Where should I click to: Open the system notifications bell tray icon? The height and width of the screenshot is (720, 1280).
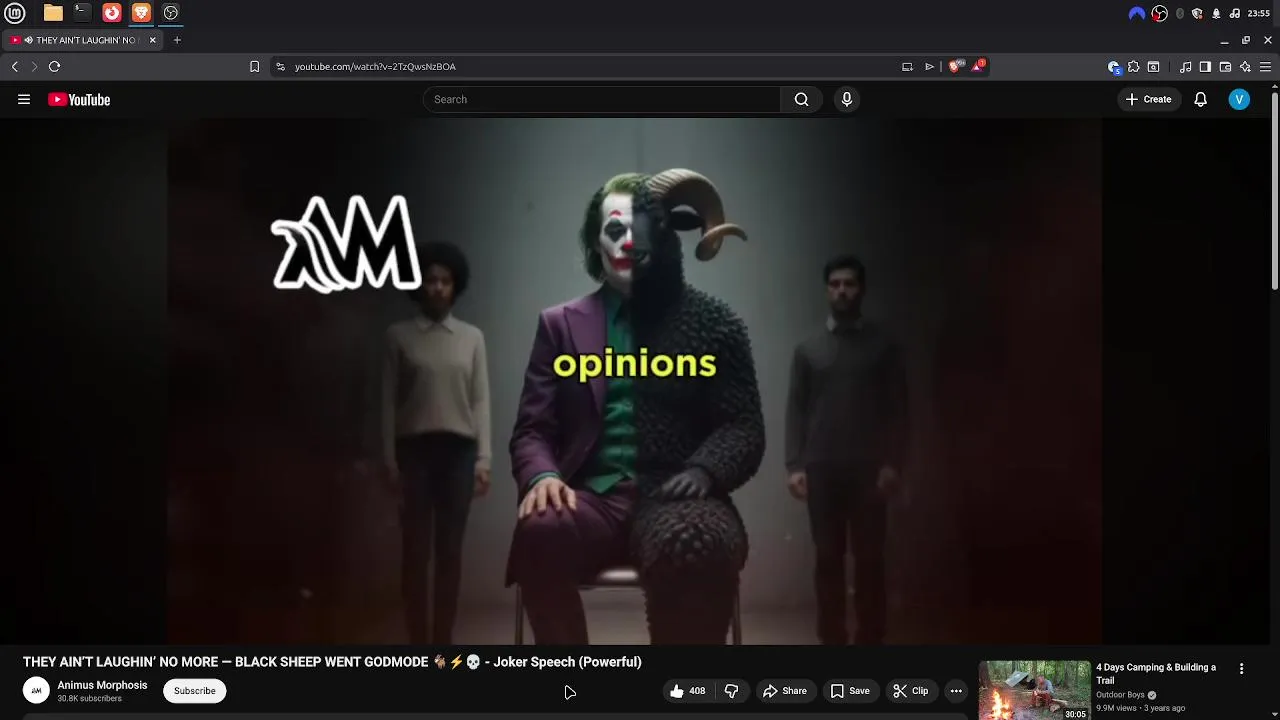[x=1216, y=13]
